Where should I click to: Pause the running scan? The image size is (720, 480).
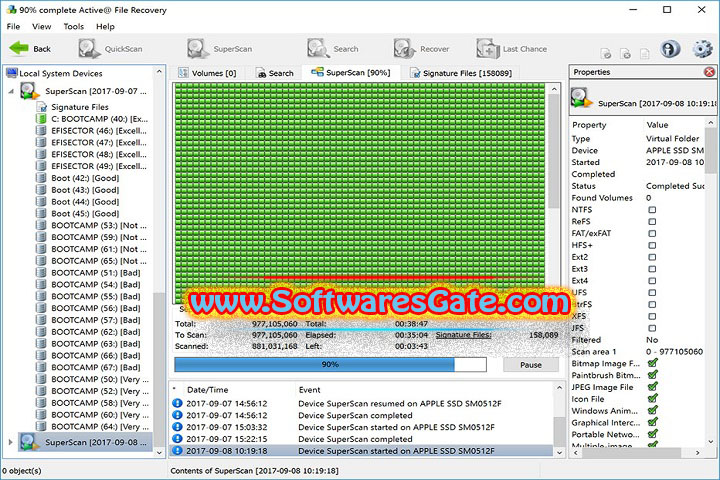coord(531,365)
